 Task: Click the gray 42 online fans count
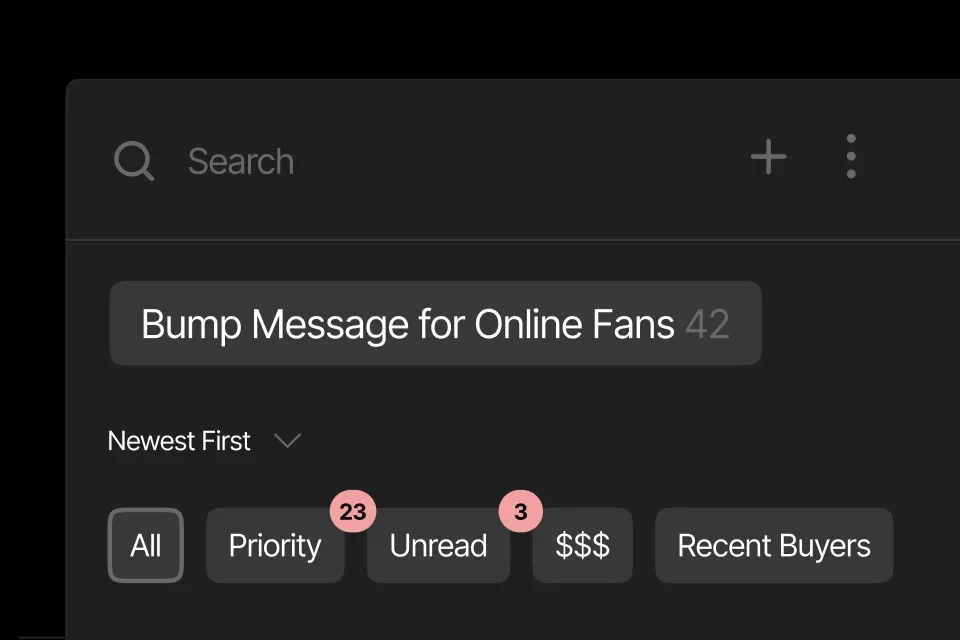tap(707, 324)
